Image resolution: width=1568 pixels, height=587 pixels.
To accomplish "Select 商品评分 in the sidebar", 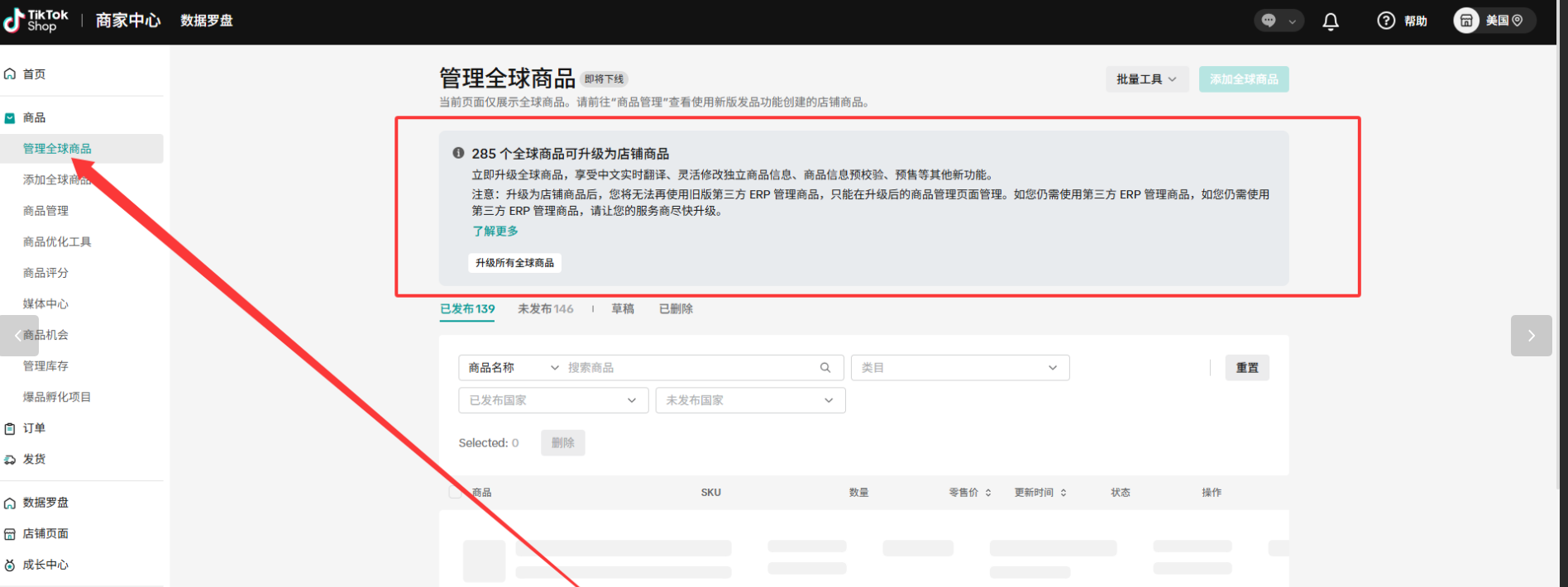I will (45, 273).
